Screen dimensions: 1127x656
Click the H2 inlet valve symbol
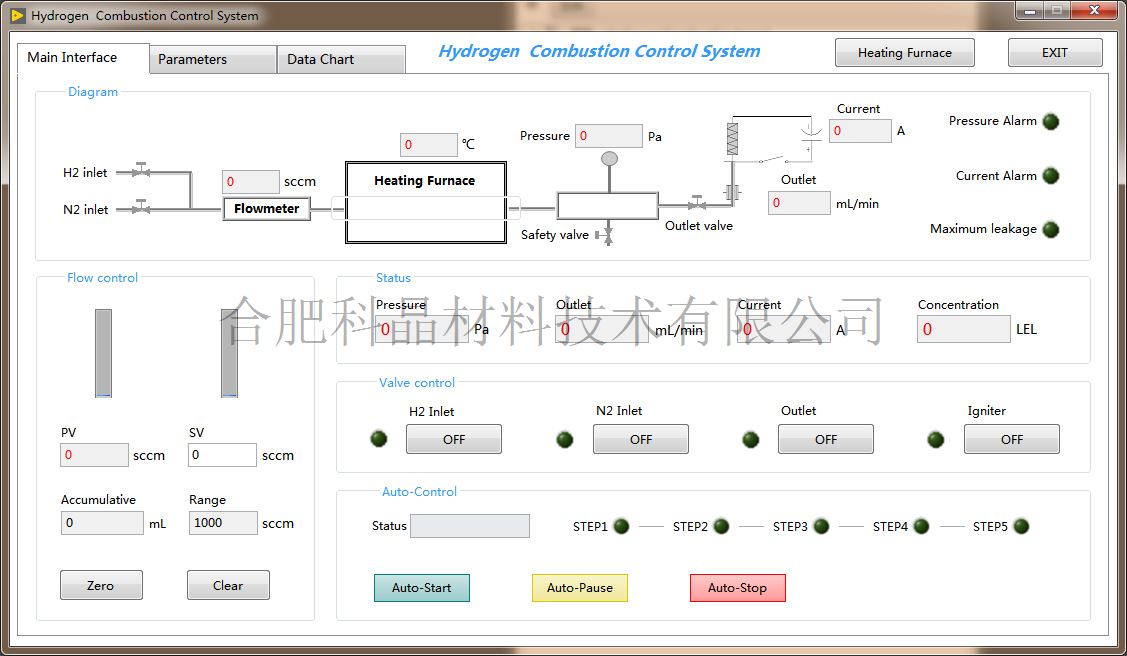click(141, 171)
